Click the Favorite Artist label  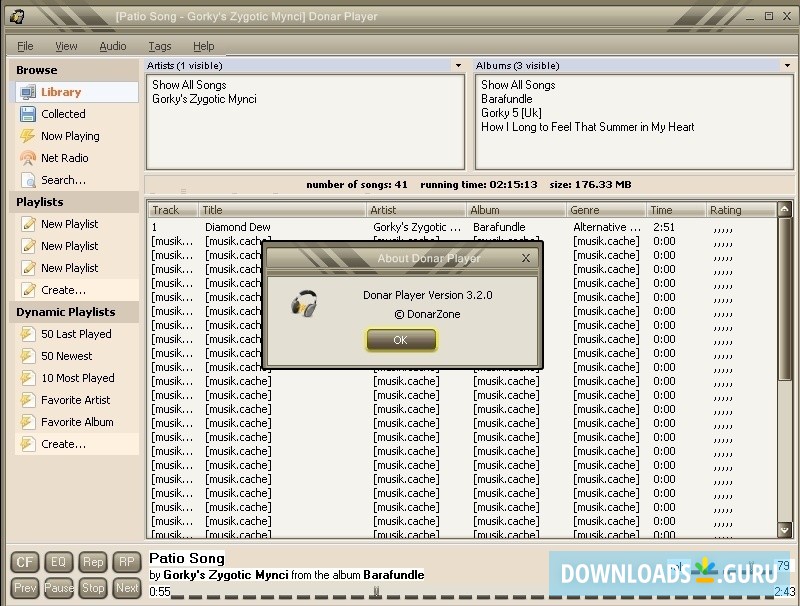pos(76,400)
